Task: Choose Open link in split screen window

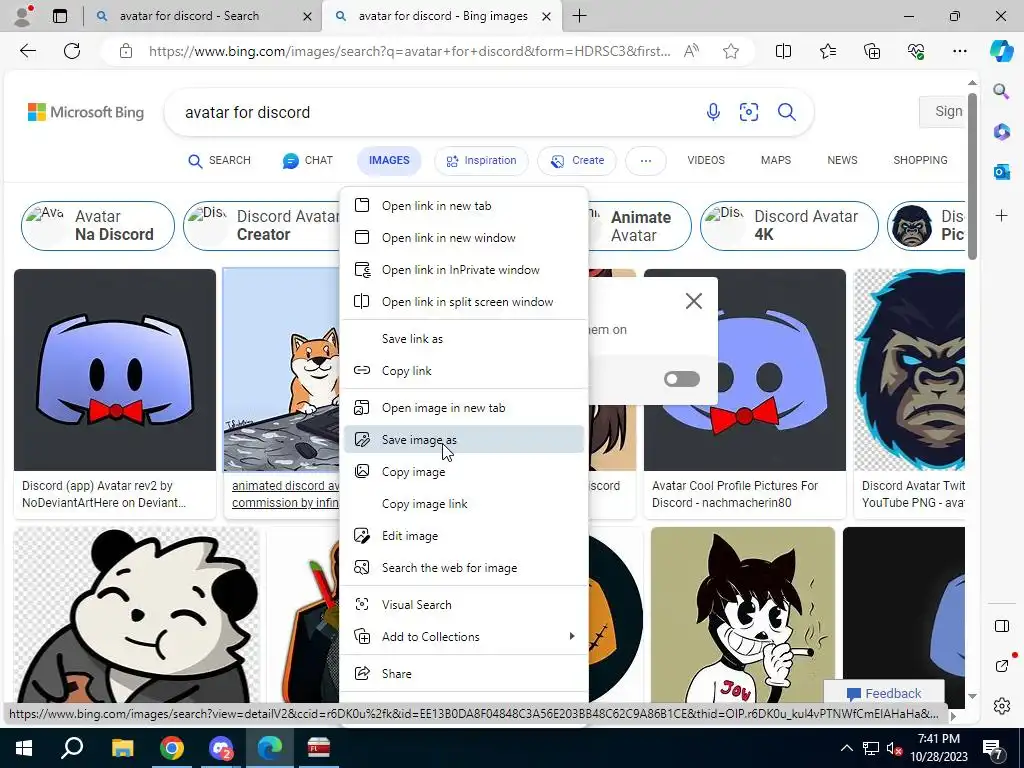Action: pos(464,302)
